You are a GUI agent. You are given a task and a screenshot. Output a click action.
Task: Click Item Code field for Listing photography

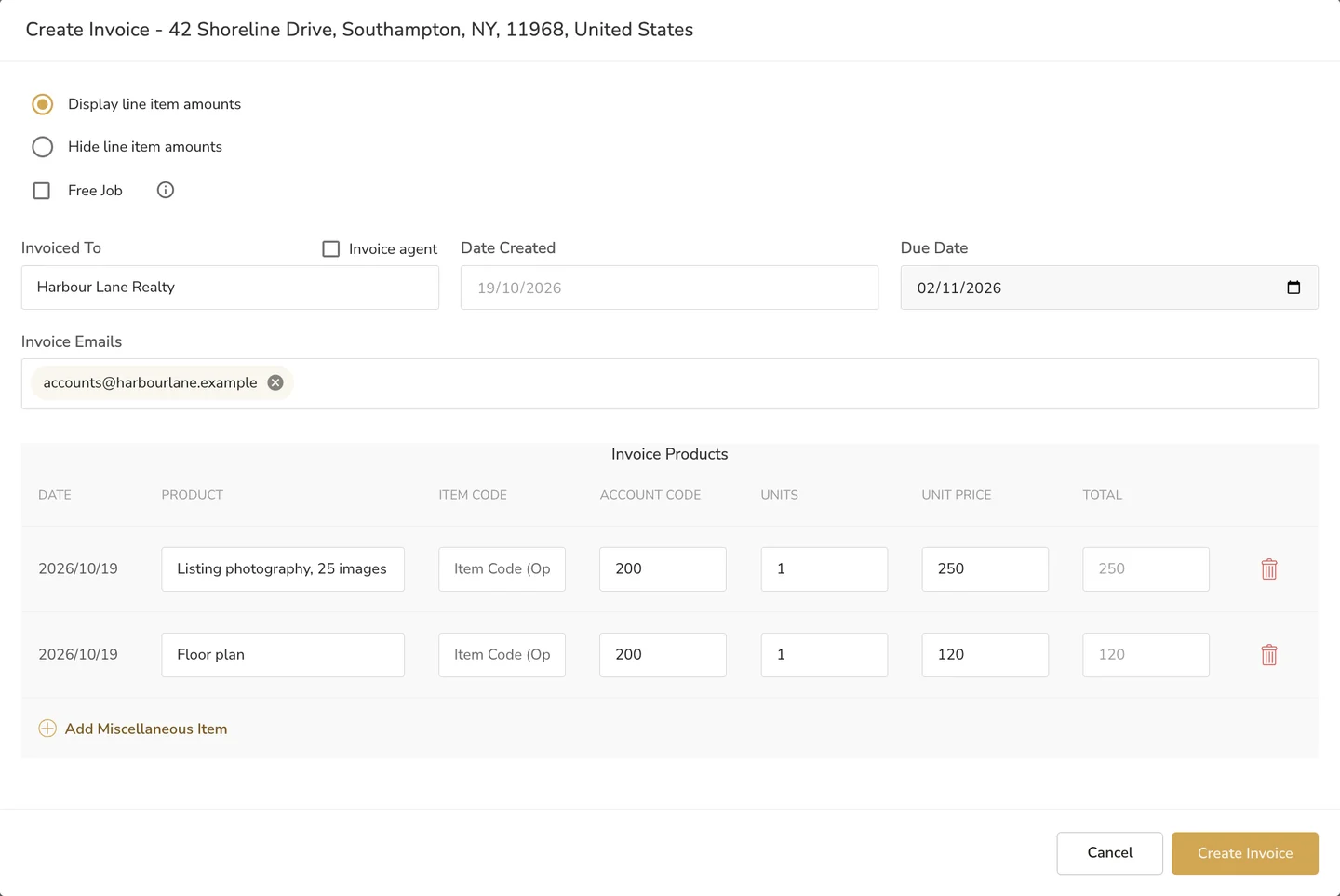pos(502,569)
